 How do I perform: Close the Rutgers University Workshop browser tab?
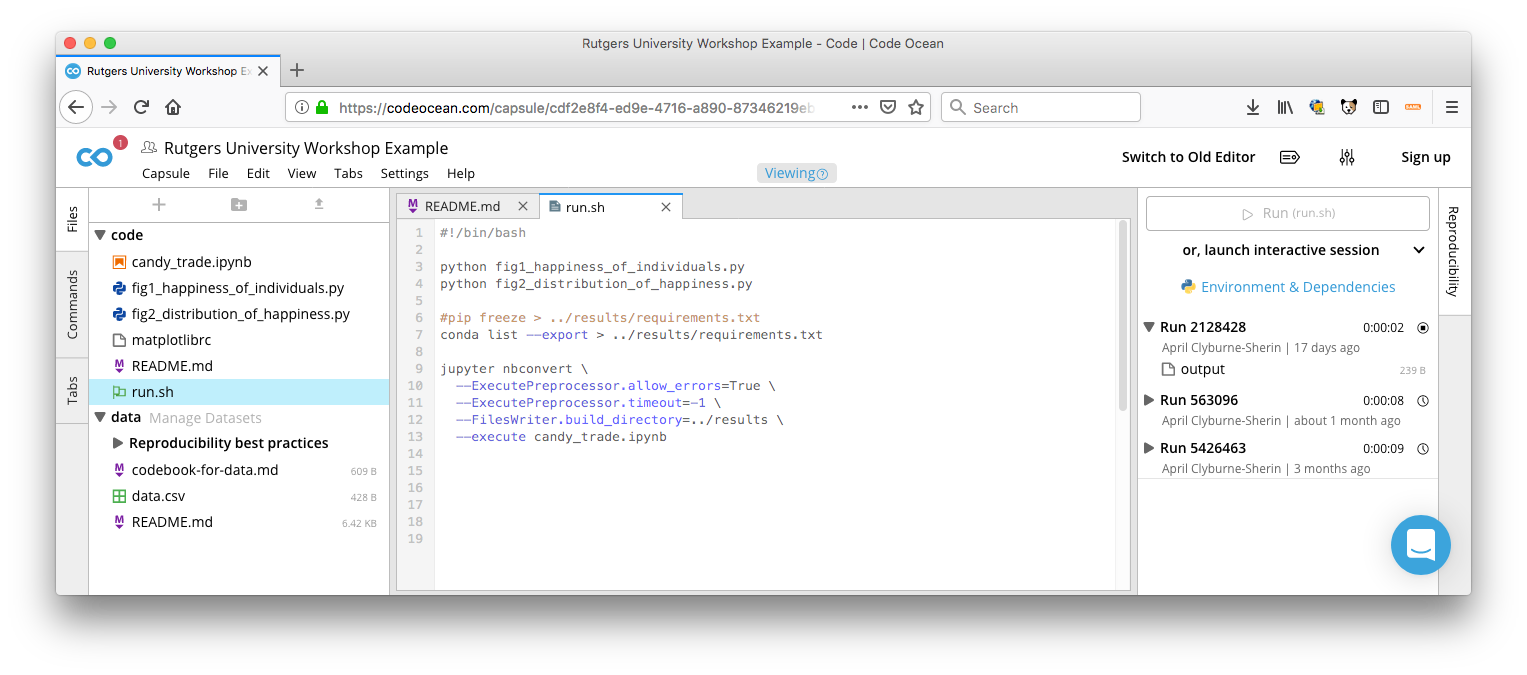264,71
